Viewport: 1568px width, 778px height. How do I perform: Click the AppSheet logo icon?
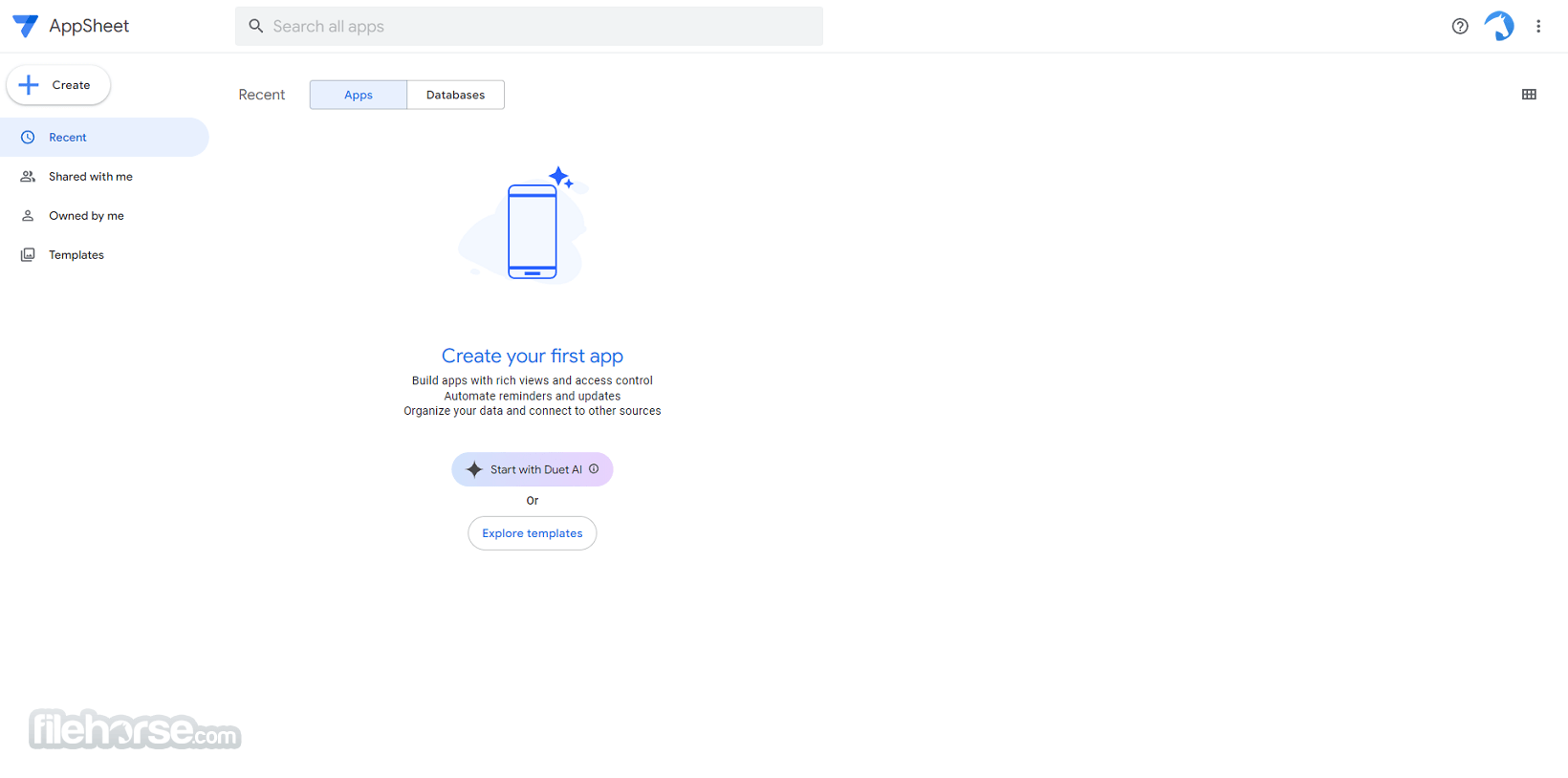25,26
